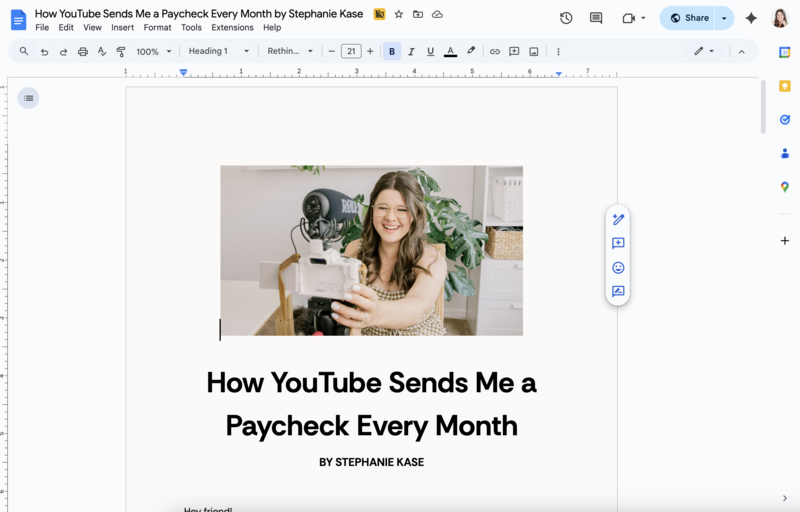The image size is (800, 512).
Task: Add a comment from toolbar
Action: click(x=514, y=52)
